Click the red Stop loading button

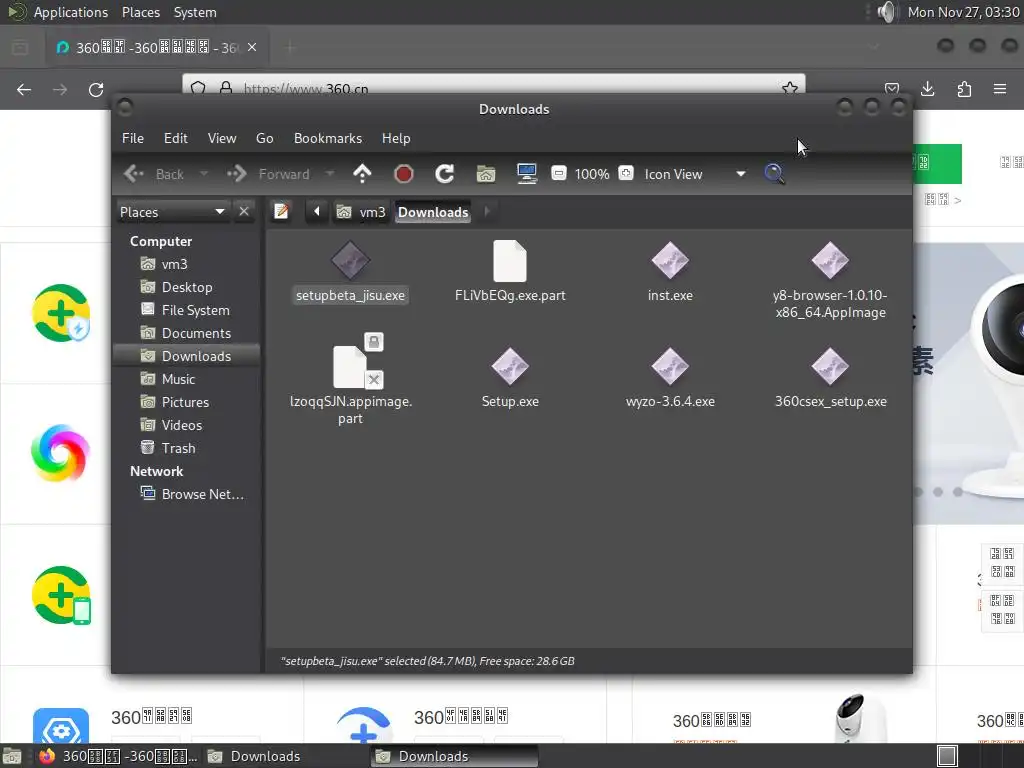coord(404,174)
